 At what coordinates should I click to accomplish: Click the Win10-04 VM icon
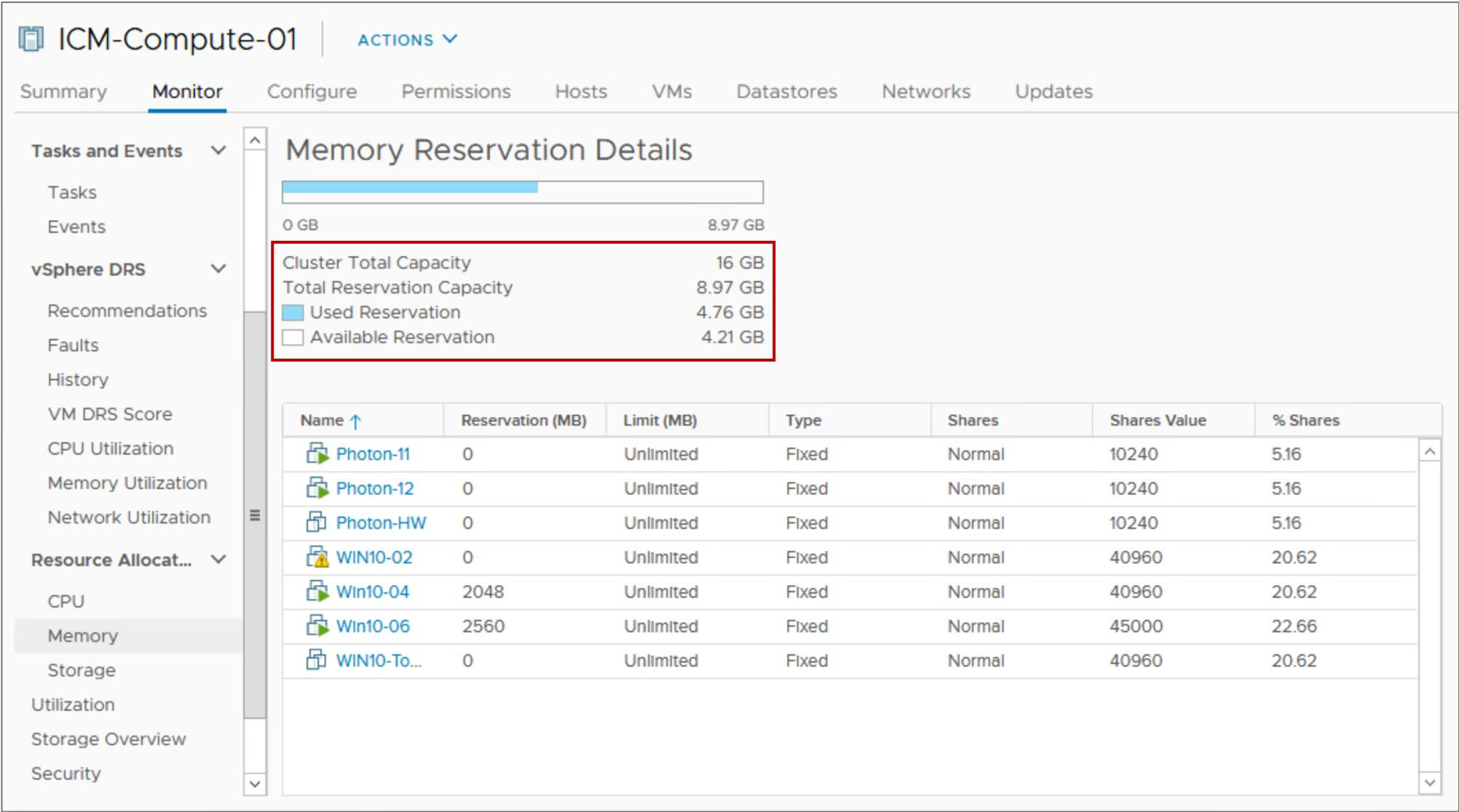click(x=317, y=591)
